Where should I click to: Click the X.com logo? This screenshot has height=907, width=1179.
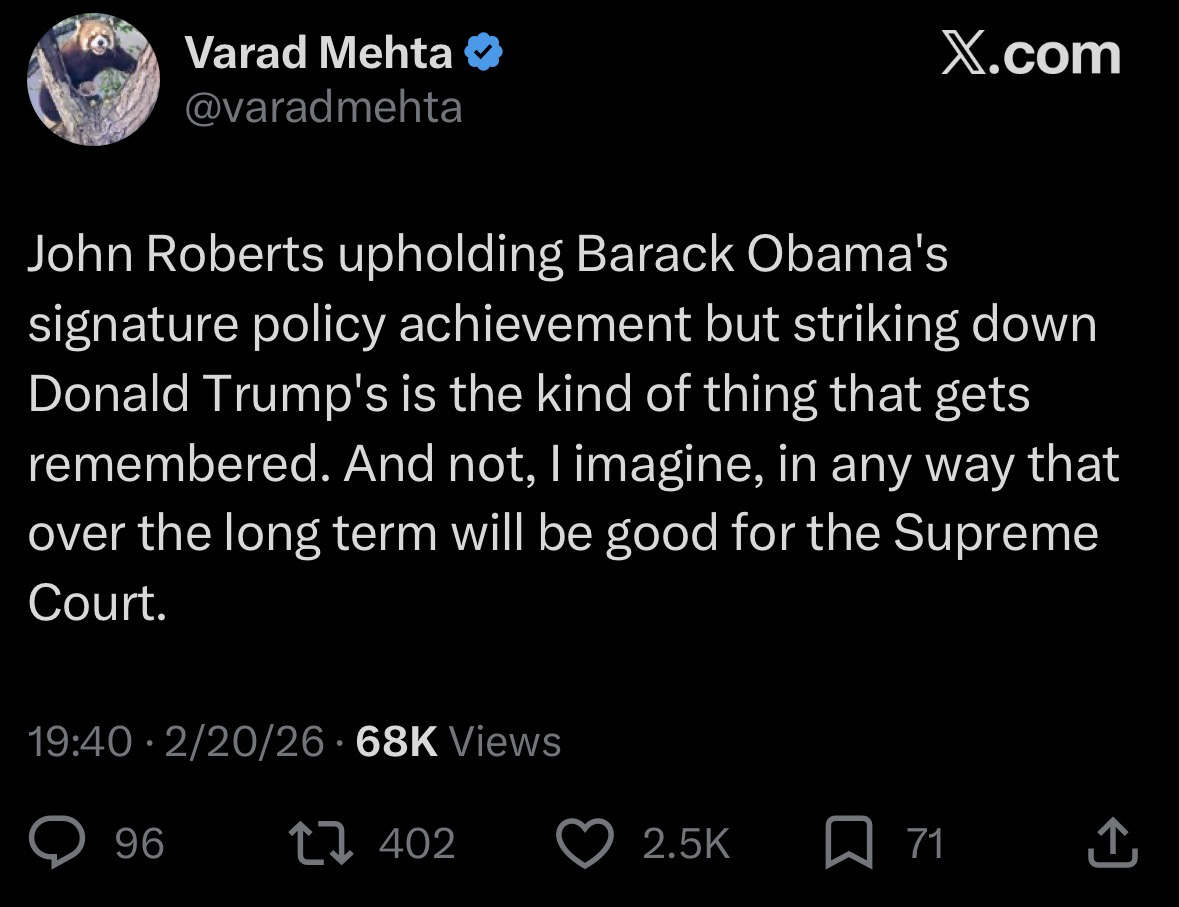1031,53
